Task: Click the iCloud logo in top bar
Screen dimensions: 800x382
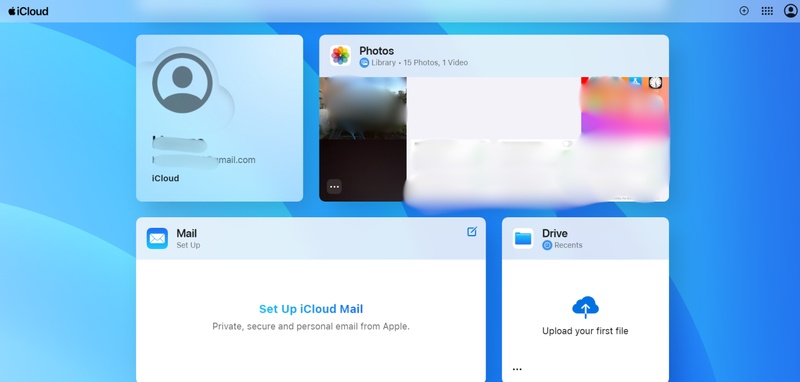Action: [28, 11]
